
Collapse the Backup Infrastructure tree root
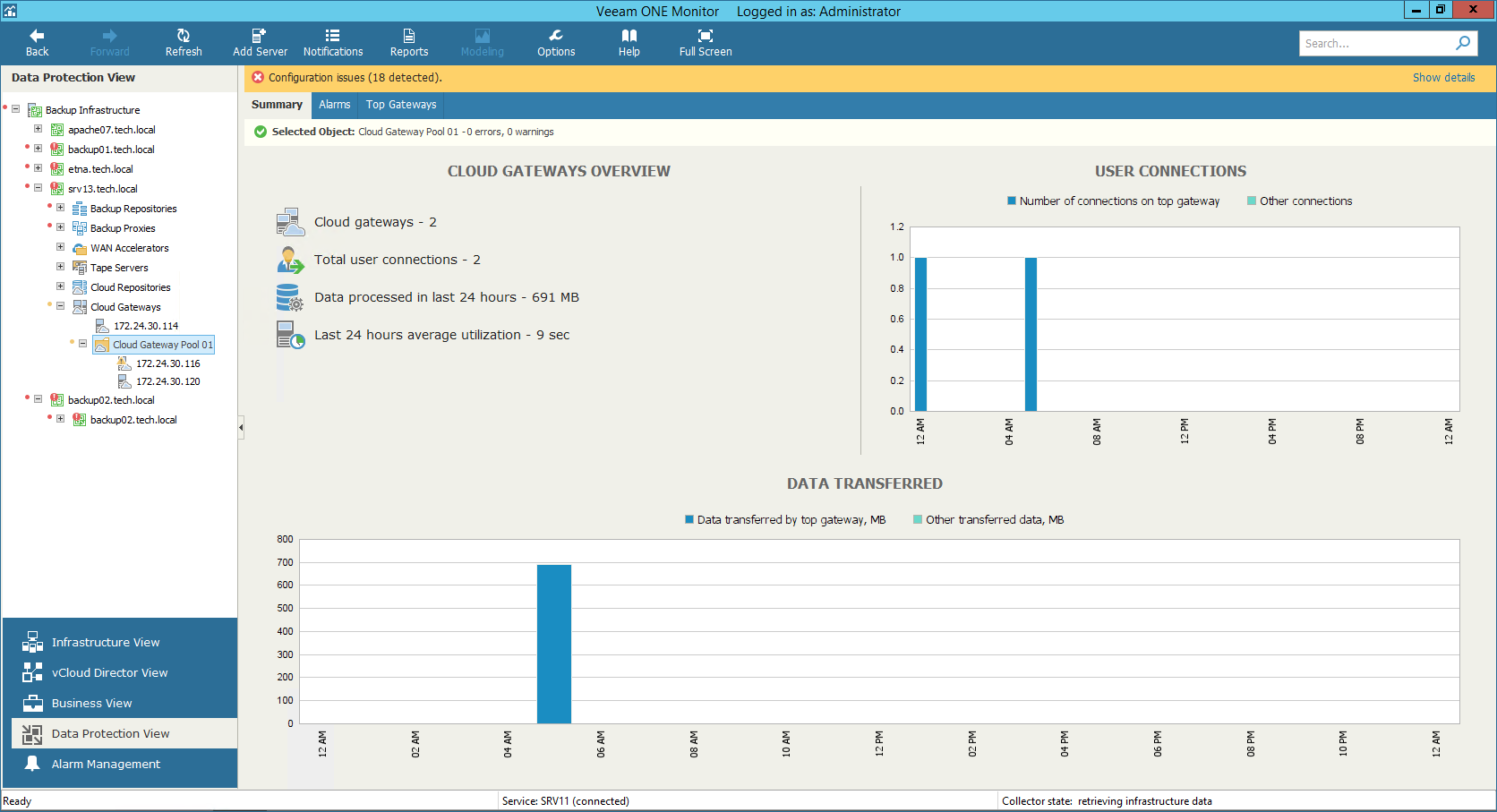pyautogui.click(x=16, y=109)
